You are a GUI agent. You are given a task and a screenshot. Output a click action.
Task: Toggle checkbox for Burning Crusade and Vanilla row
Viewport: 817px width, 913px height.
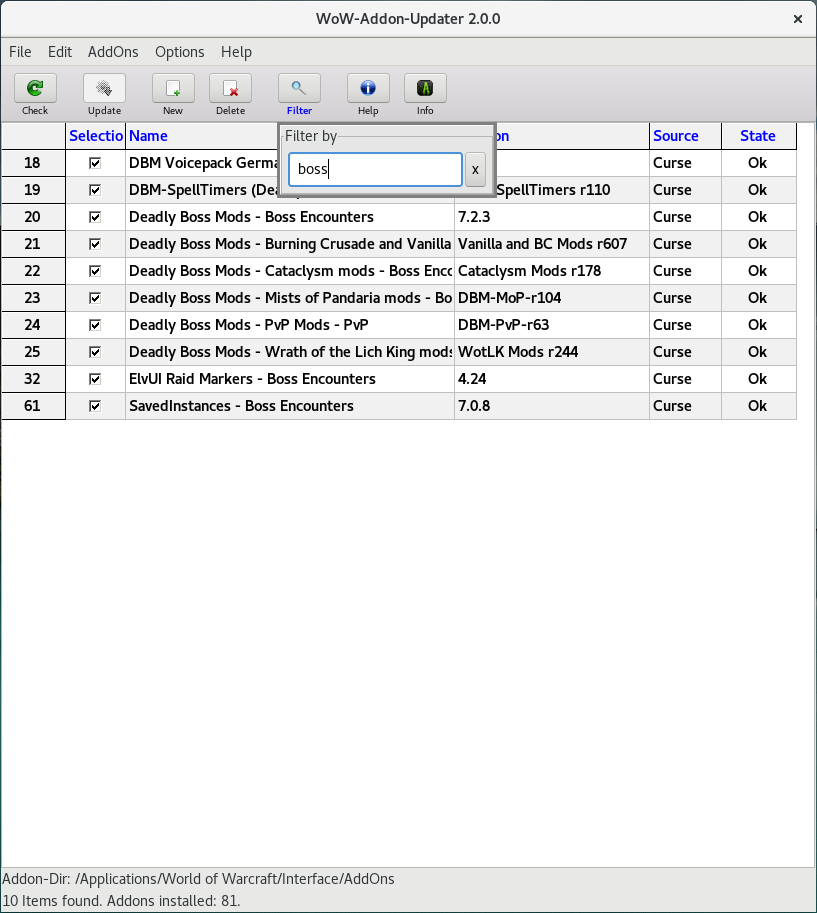point(95,244)
